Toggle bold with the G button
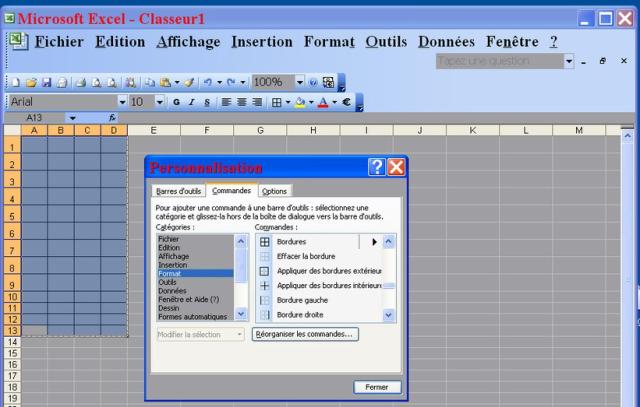This screenshot has width=640, height=407. (x=176, y=102)
